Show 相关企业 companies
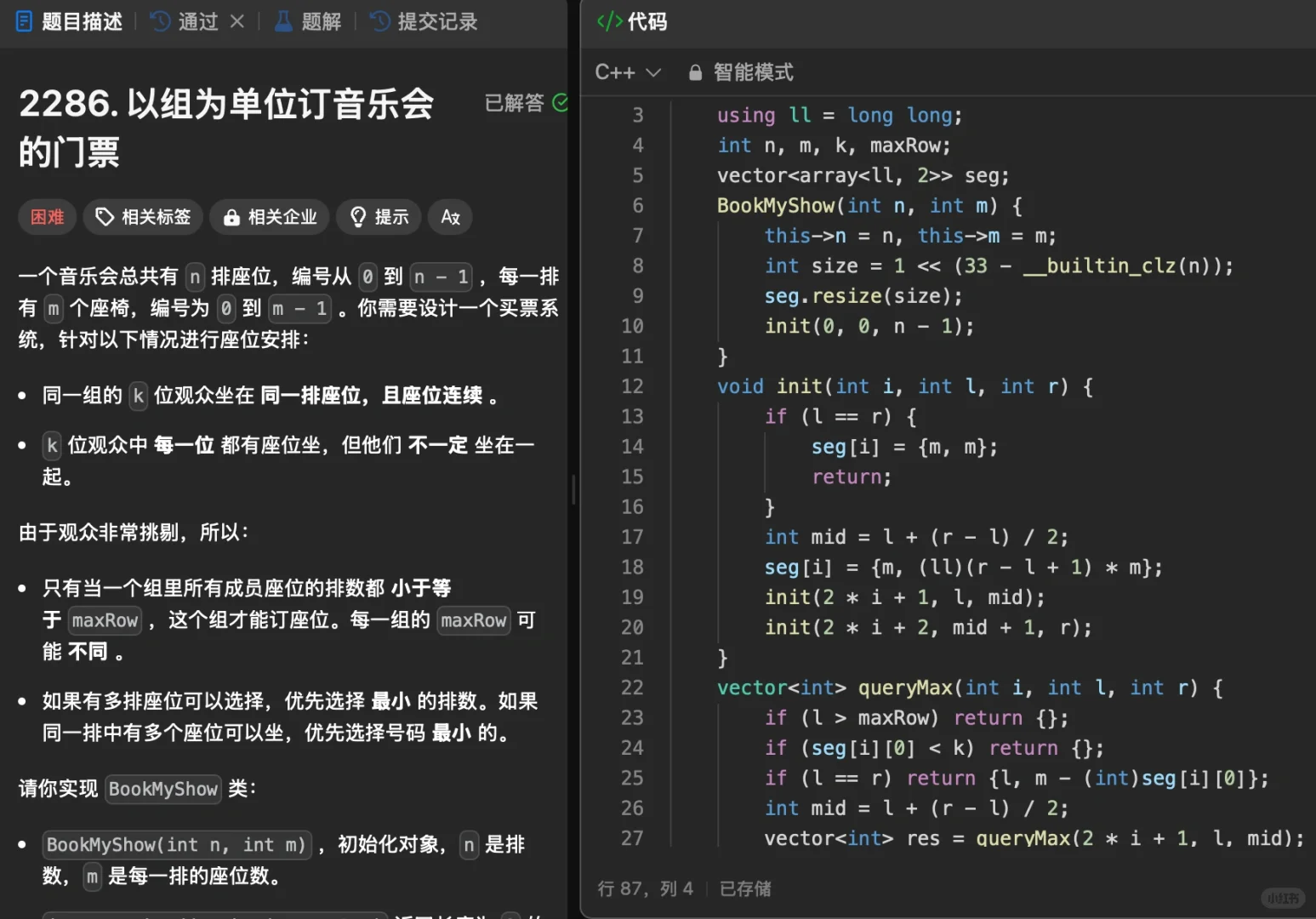 click(x=270, y=217)
